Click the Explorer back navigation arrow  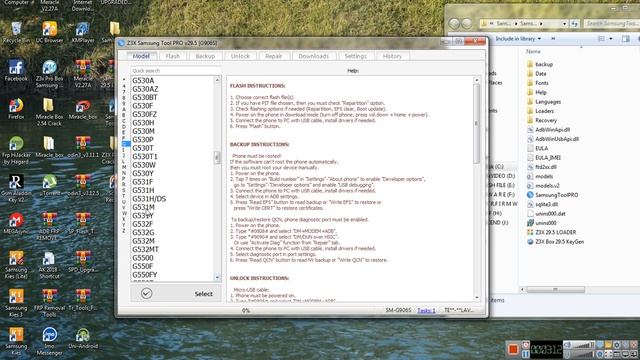pyautogui.click(x=454, y=24)
